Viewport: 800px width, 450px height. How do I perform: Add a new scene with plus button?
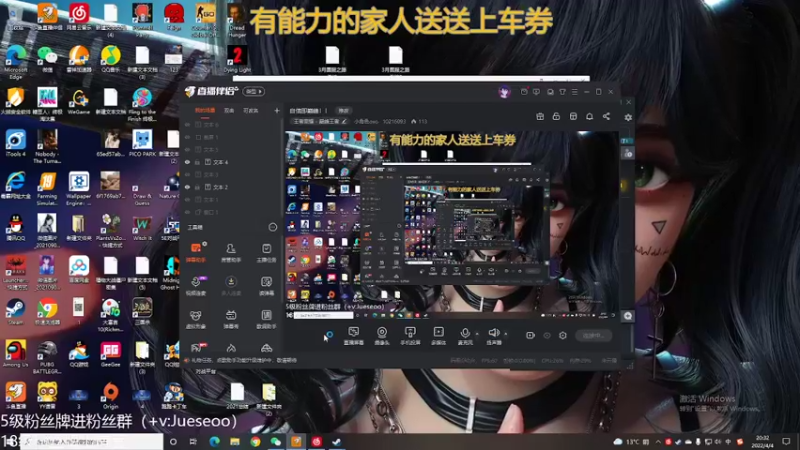[277, 110]
